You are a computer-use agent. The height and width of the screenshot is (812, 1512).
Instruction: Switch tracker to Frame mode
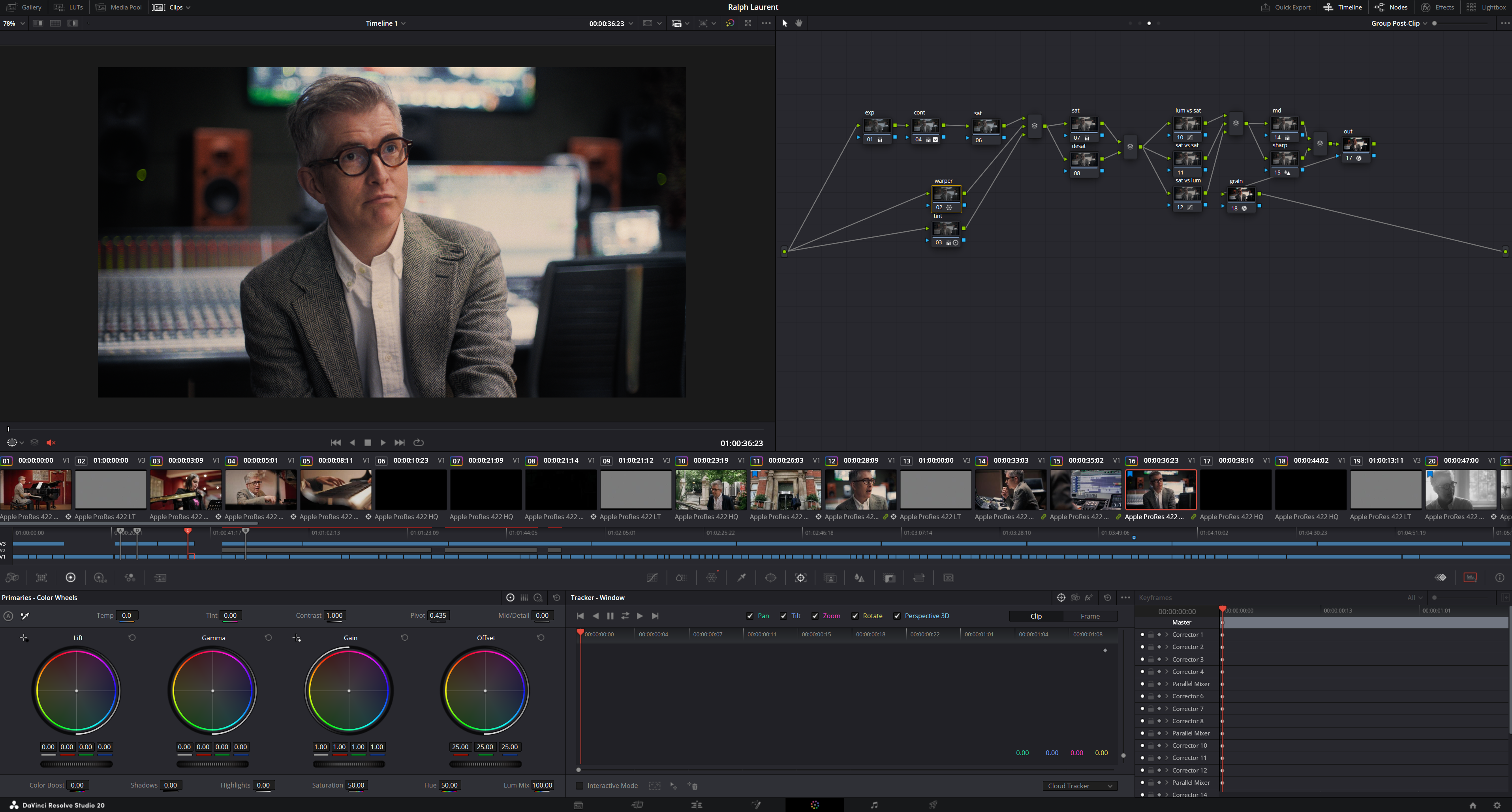point(1091,616)
